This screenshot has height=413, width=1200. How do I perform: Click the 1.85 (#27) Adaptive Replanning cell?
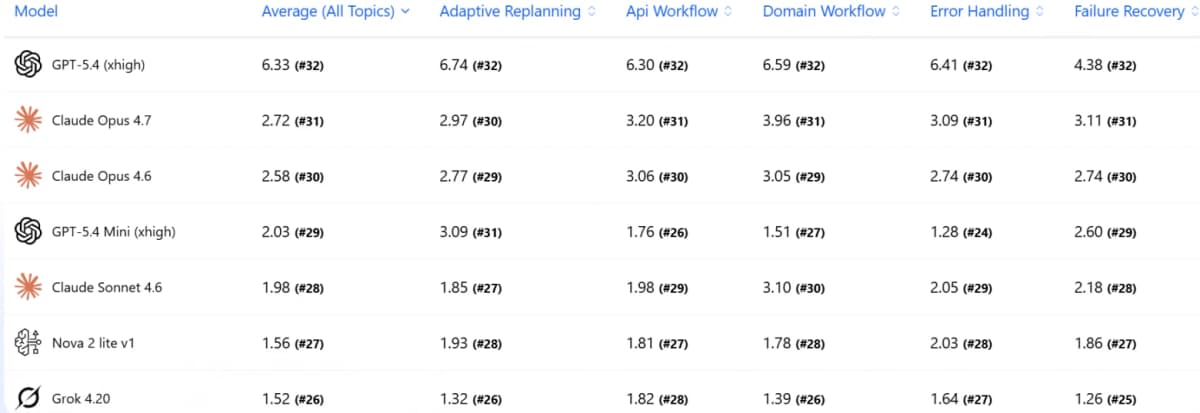click(x=470, y=287)
